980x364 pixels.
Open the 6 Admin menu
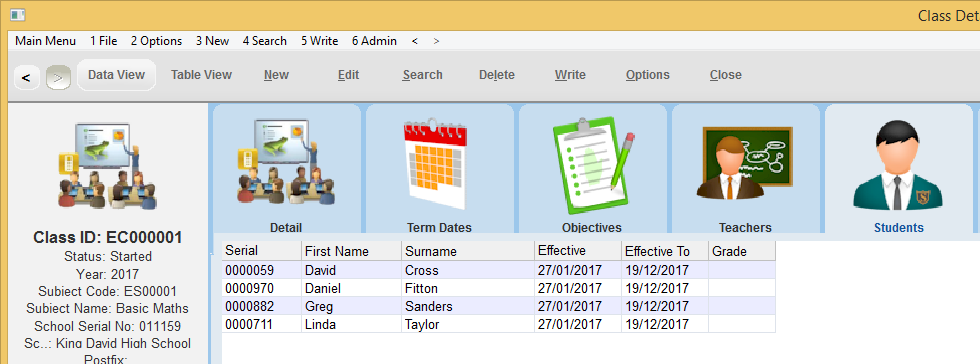click(x=374, y=41)
